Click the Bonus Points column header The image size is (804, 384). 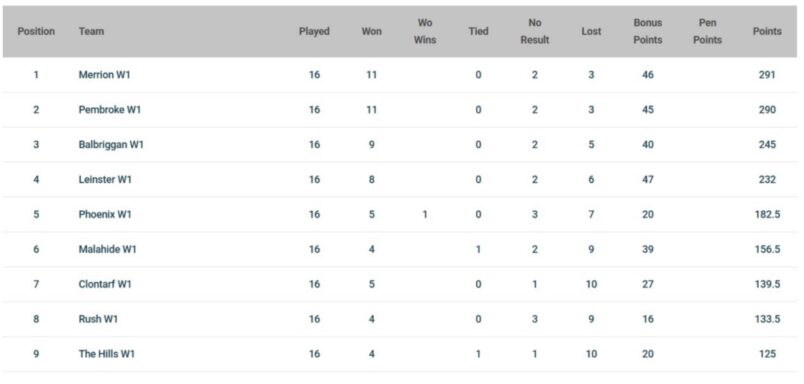[648, 31]
